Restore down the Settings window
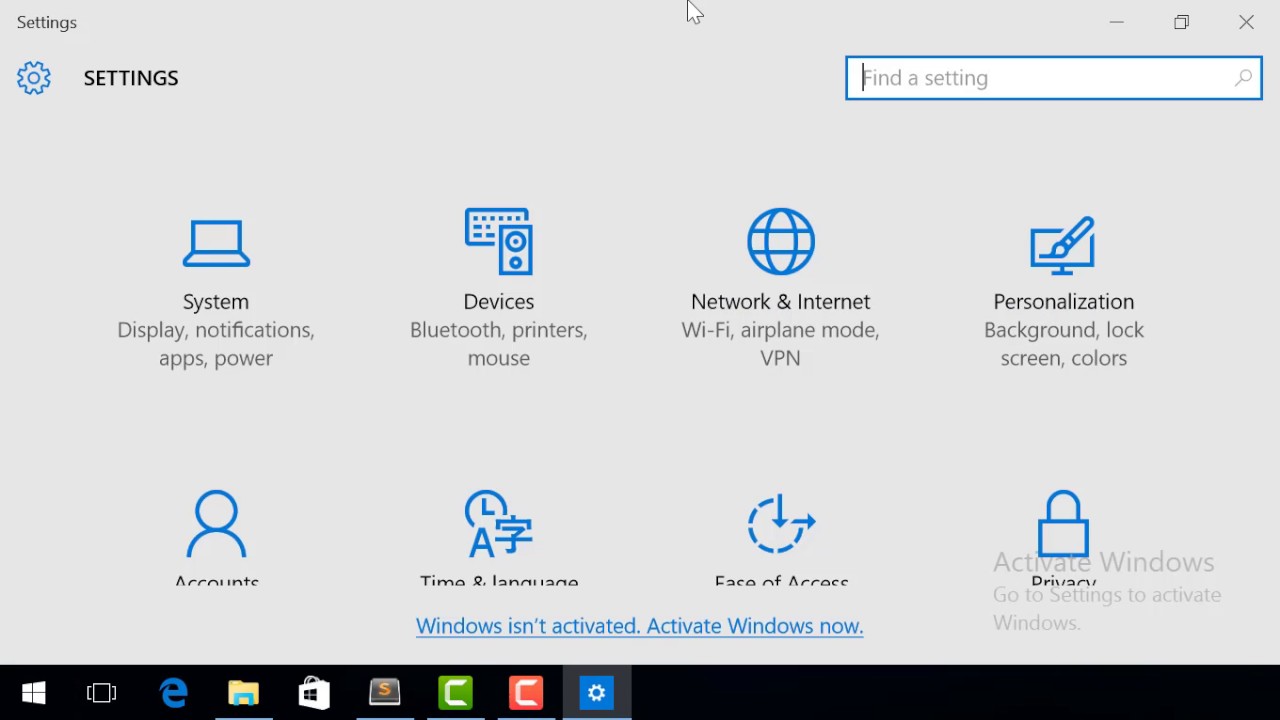Image resolution: width=1280 pixels, height=720 pixels. pos(1182,22)
